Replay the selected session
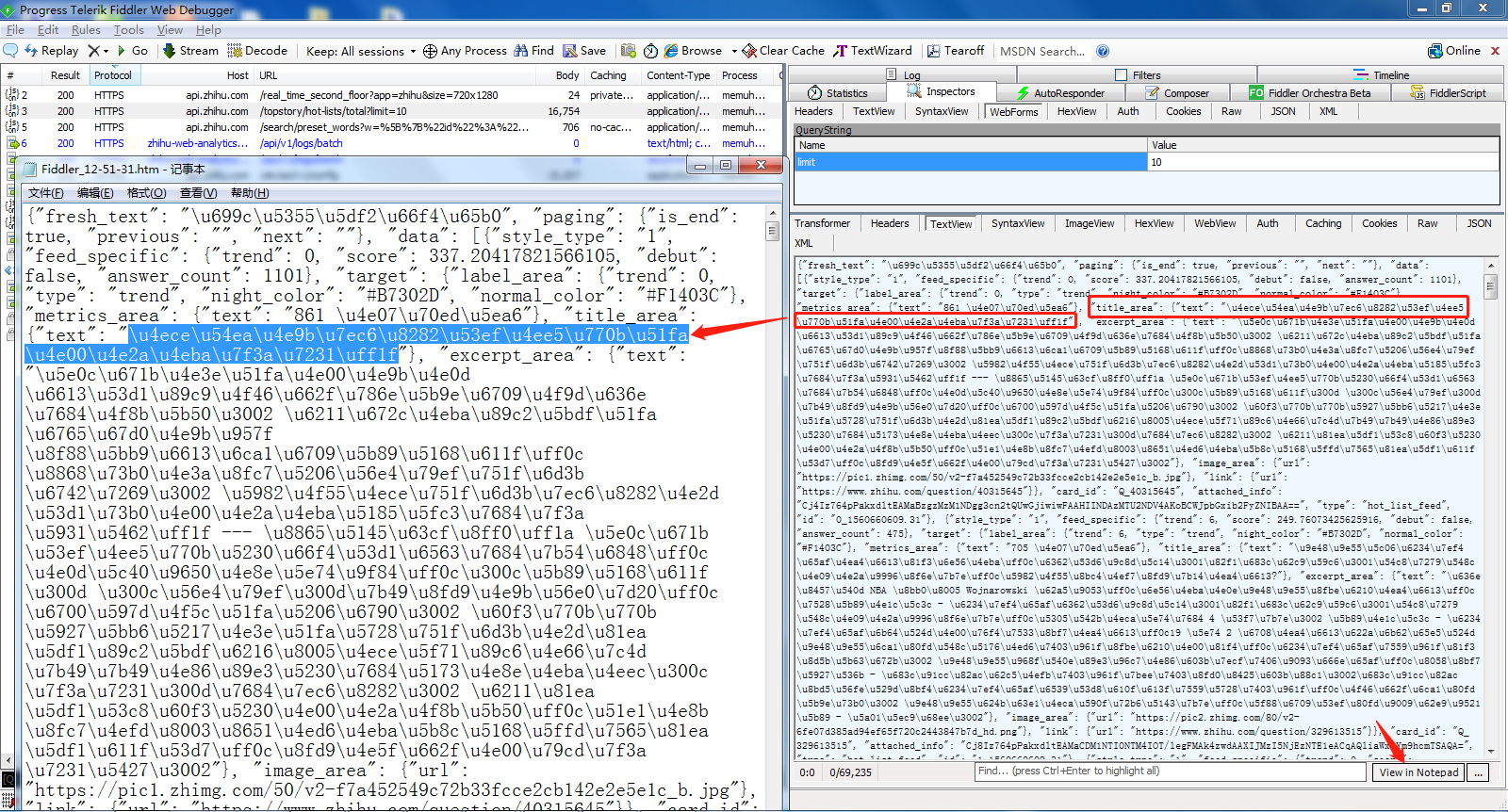 point(51,51)
